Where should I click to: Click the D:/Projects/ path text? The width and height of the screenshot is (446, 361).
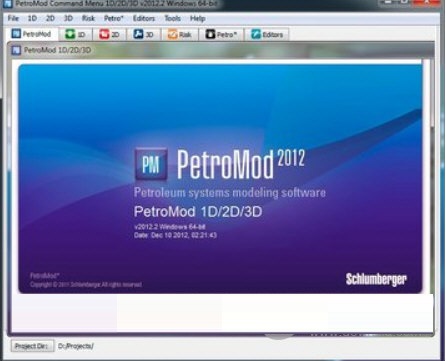tap(76, 346)
